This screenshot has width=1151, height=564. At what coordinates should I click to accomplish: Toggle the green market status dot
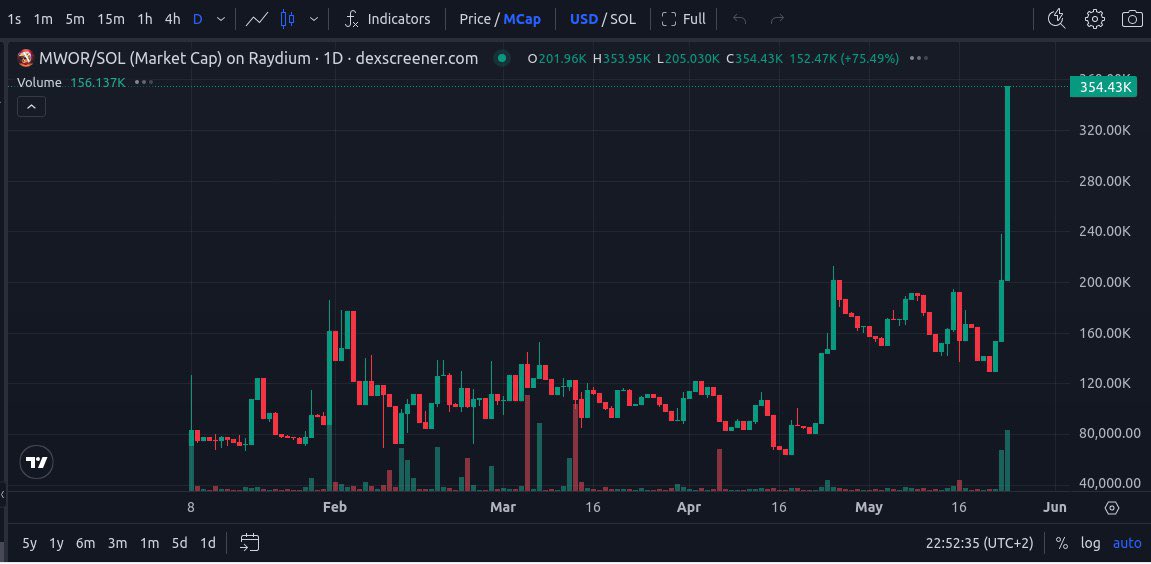pyautogui.click(x=502, y=58)
